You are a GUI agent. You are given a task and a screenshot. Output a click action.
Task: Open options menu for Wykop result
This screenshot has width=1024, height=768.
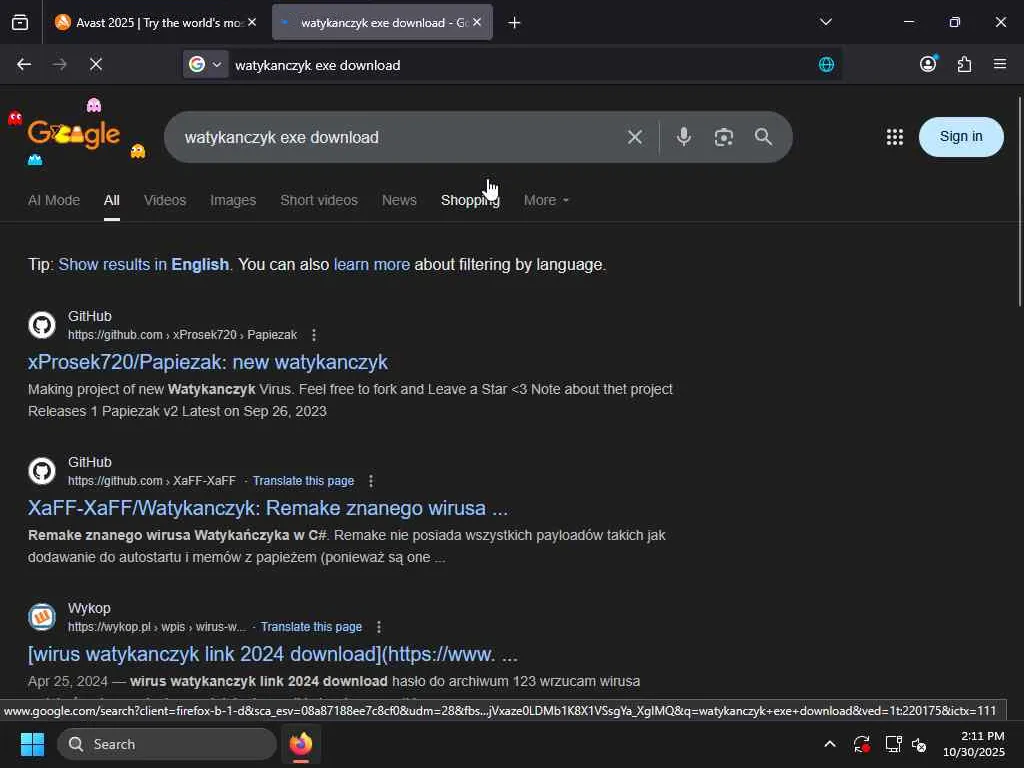click(379, 627)
